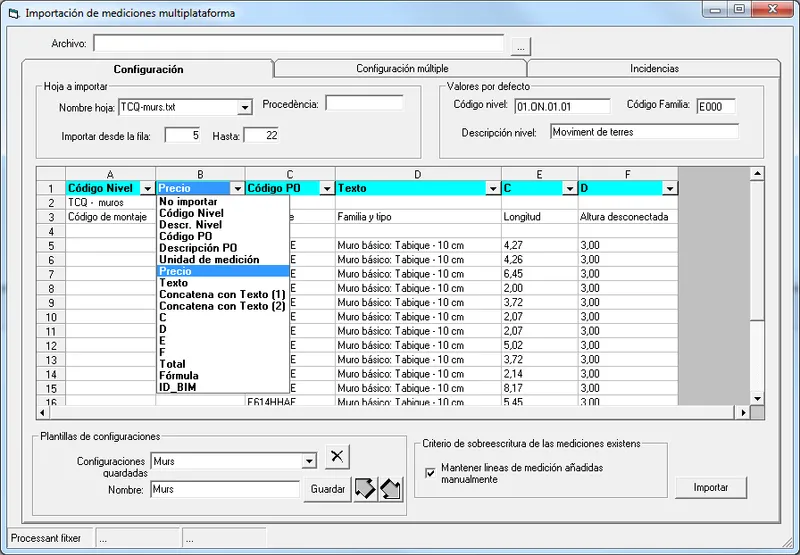
Task: Select the highlighted Precio option
Action: [x=223, y=271]
